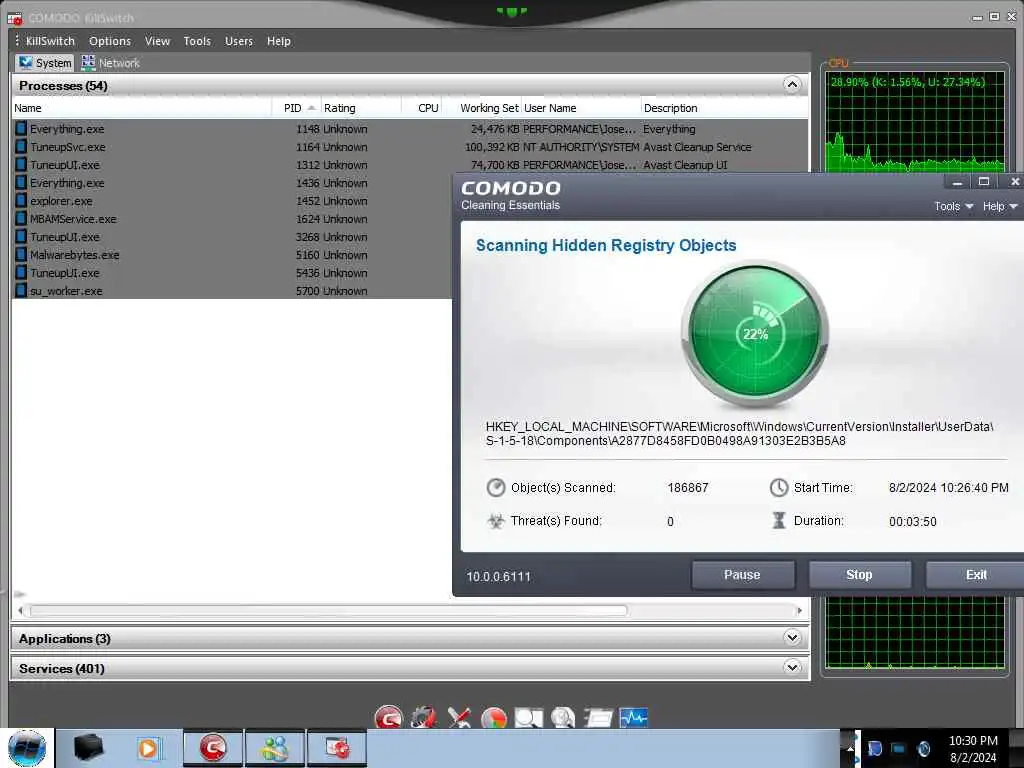The image size is (1024, 768).
Task: Switch to KillSwitch taskbar button
Action: (x=337, y=748)
